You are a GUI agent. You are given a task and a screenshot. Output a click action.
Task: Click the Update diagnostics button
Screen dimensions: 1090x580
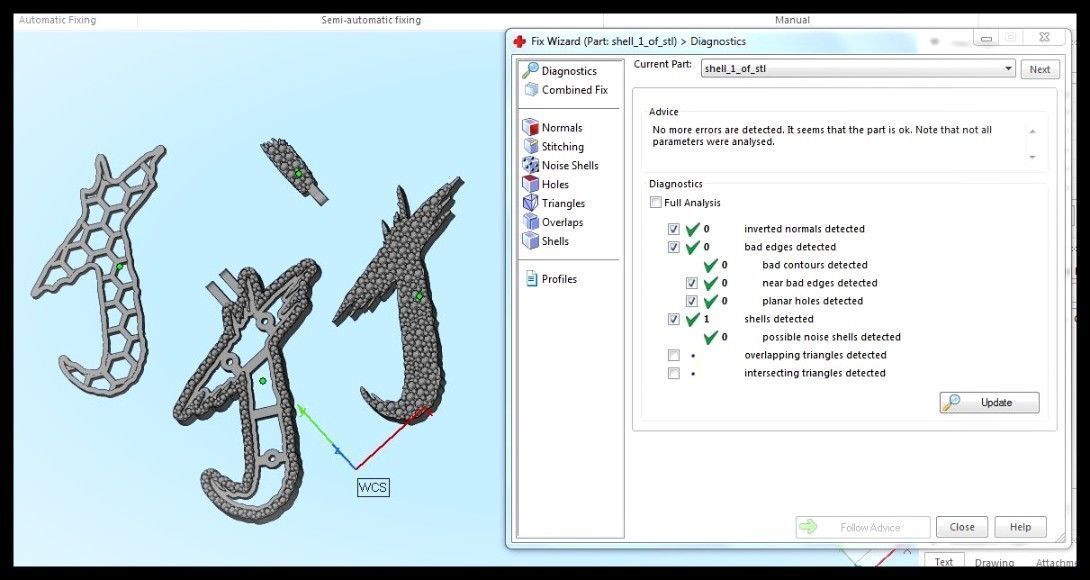click(989, 403)
